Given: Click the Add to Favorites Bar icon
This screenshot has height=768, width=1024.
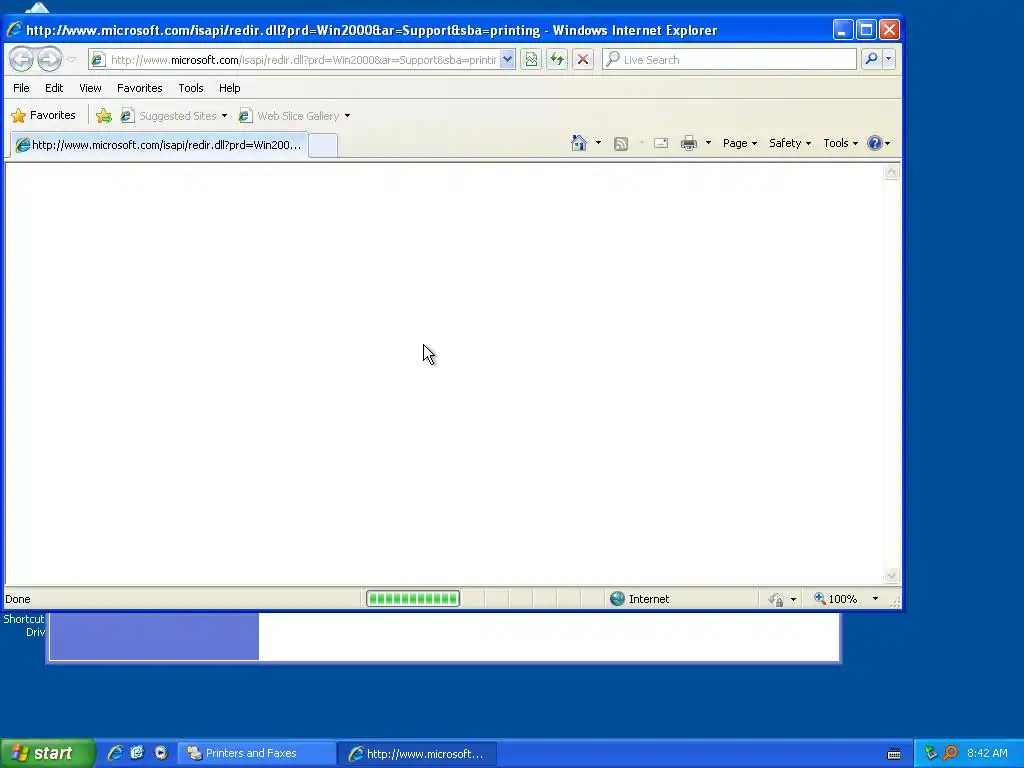Looking at the screenshot, I should [x=104, y=116].
